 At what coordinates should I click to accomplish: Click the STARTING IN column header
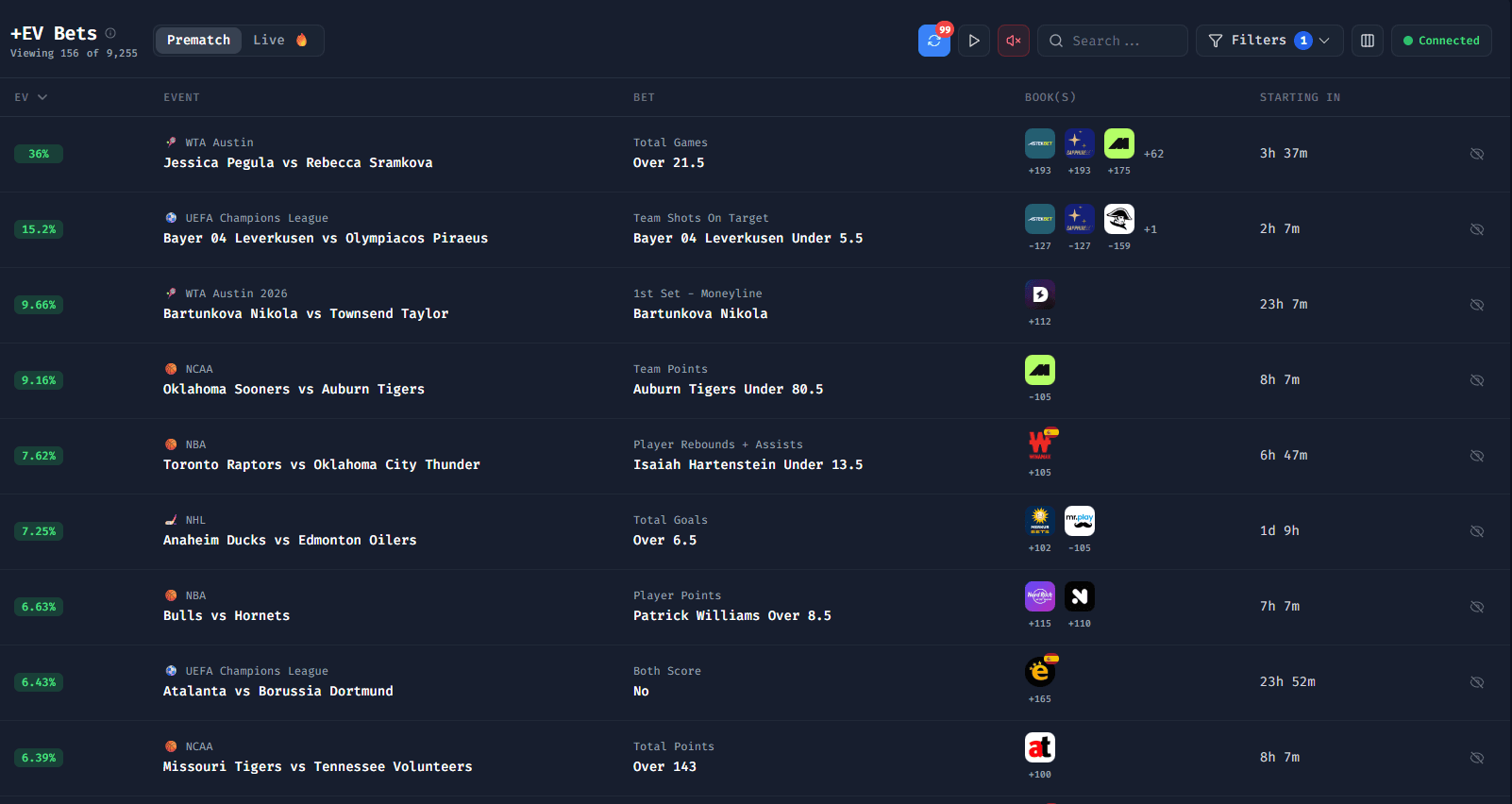coord(1300,97)
